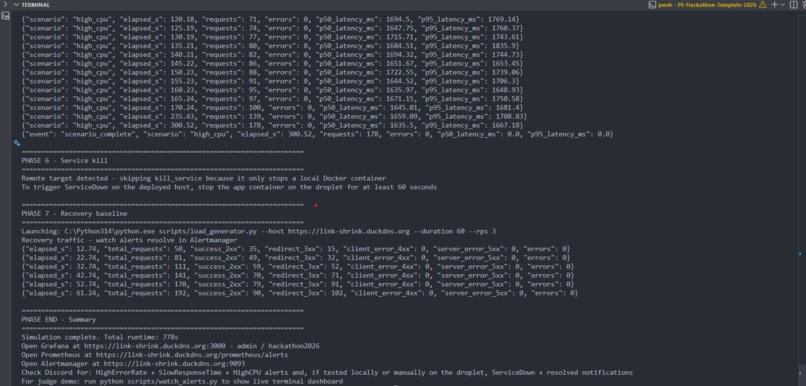The height and width of the screenshot is (386, 806).
Task: Click the yellow warning triangle icon
Action: [x=762, y=5]
